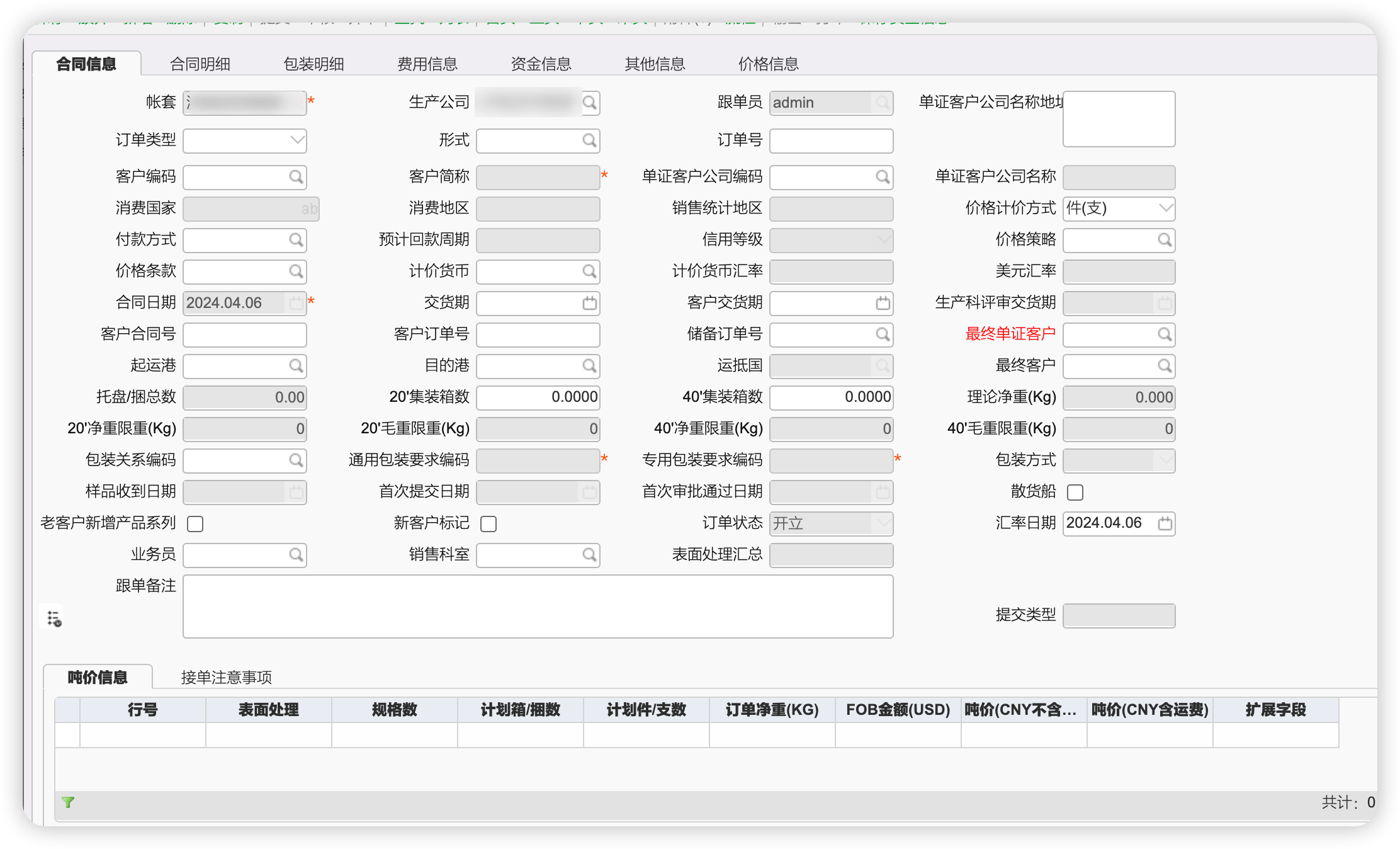Screen dimensions: 1400x849
Task: Open calendar picker for 合同日期
Action: (296, 303)
